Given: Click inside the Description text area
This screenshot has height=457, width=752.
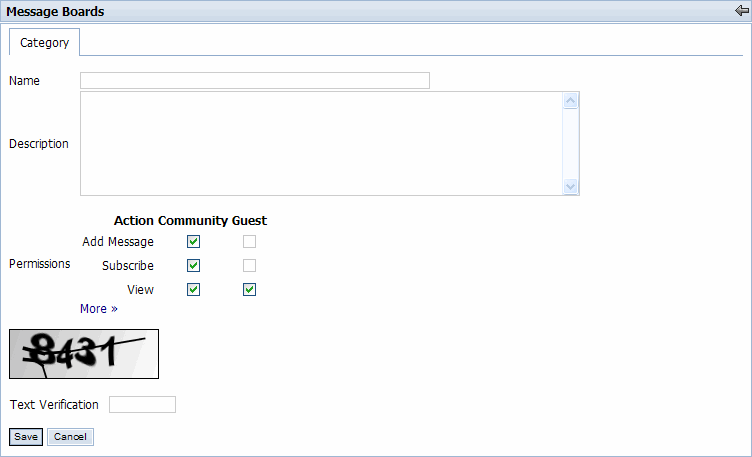Looking at the screenshot, I should [320, 143].
